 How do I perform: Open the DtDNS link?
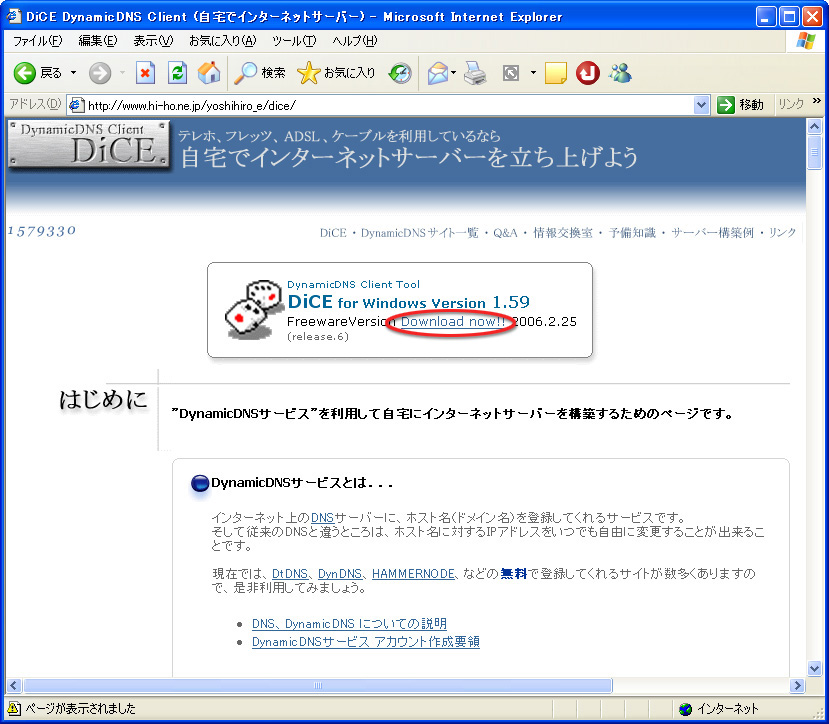point(290,574)
